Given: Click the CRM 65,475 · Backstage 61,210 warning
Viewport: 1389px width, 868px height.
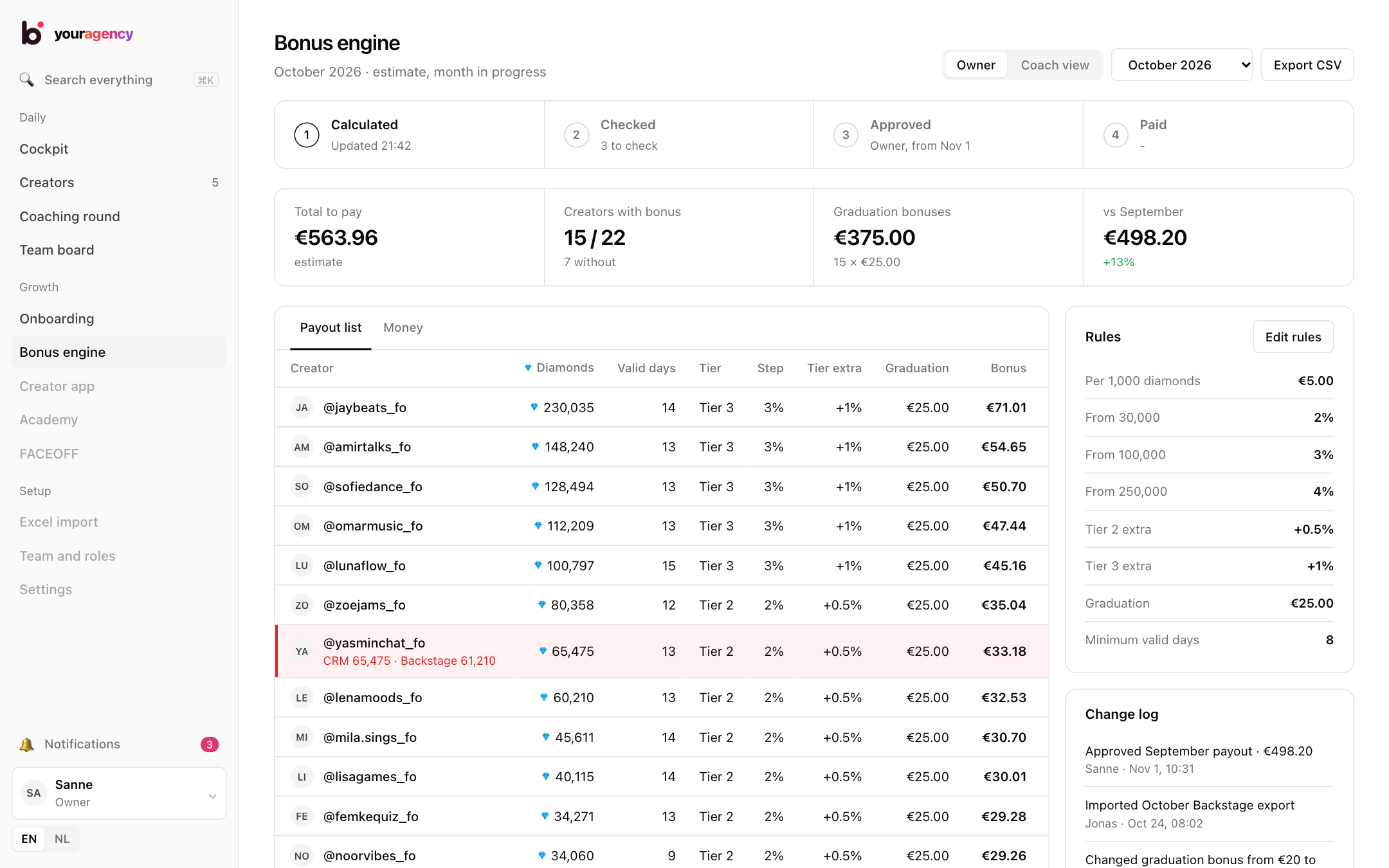Looking at the screenshot, I should point(409,661).
